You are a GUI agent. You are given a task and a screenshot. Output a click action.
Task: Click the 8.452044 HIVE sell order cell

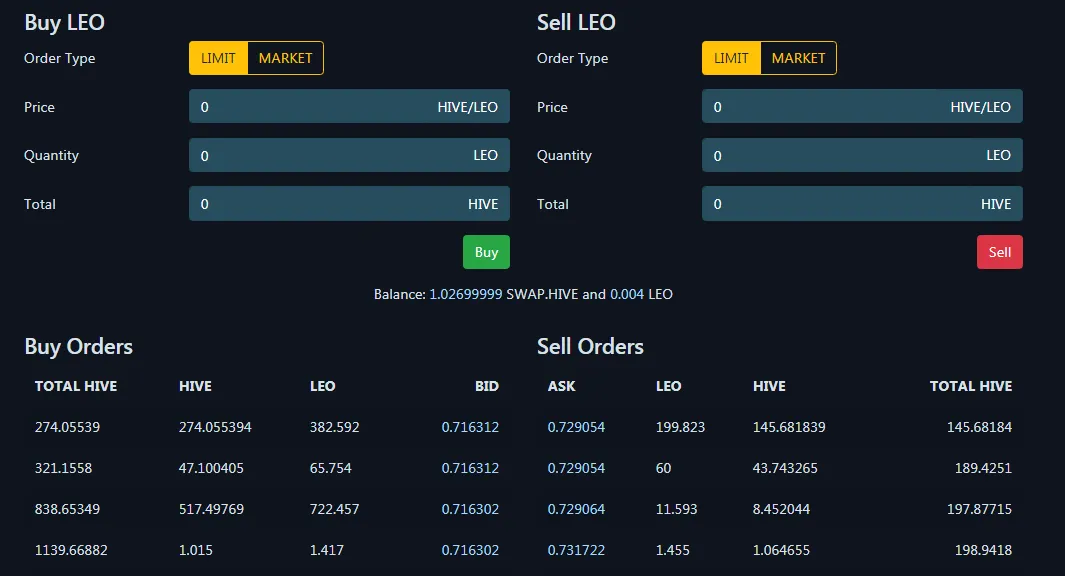[781, 509]
